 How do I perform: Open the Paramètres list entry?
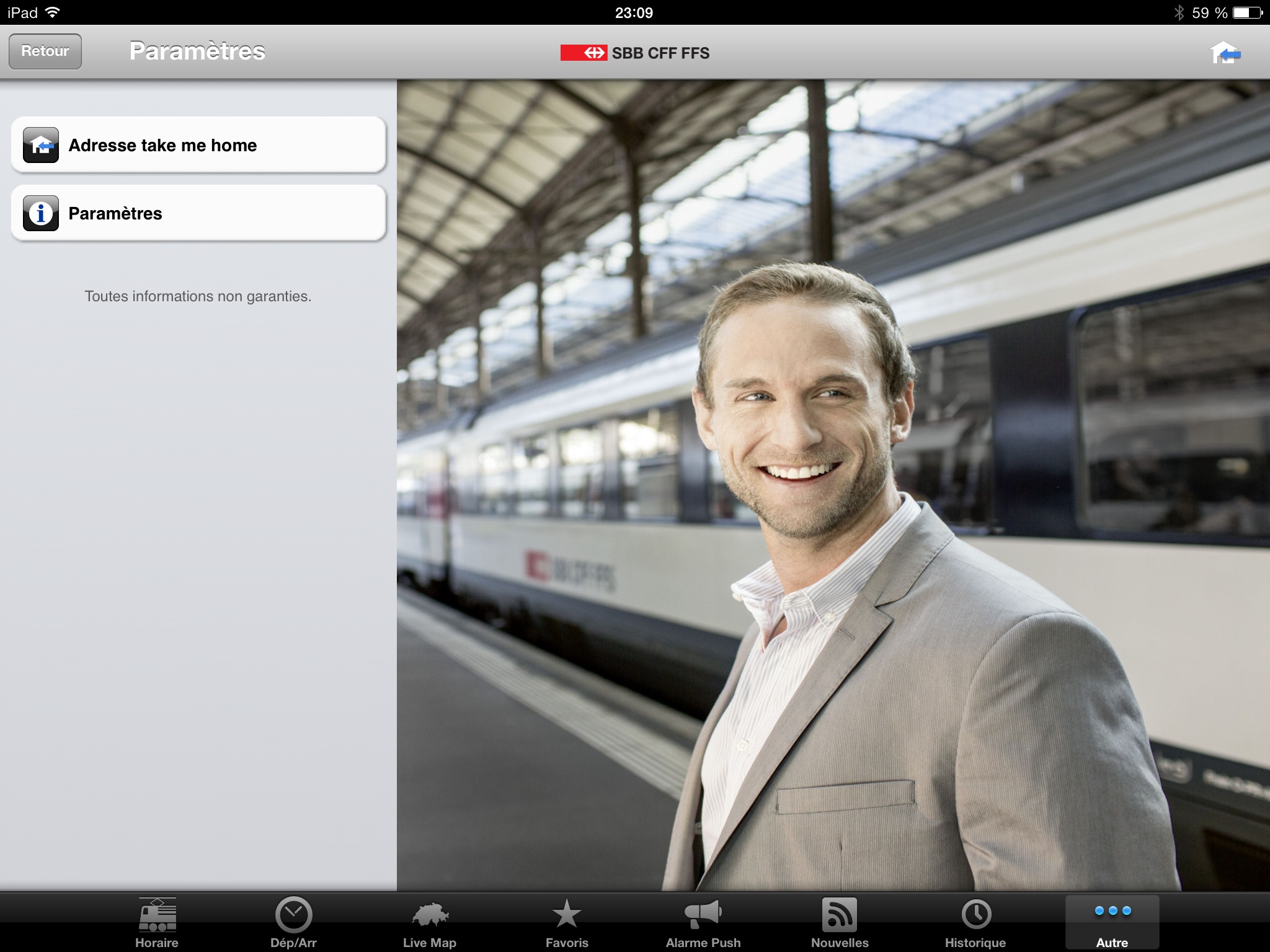pos(198,213)
